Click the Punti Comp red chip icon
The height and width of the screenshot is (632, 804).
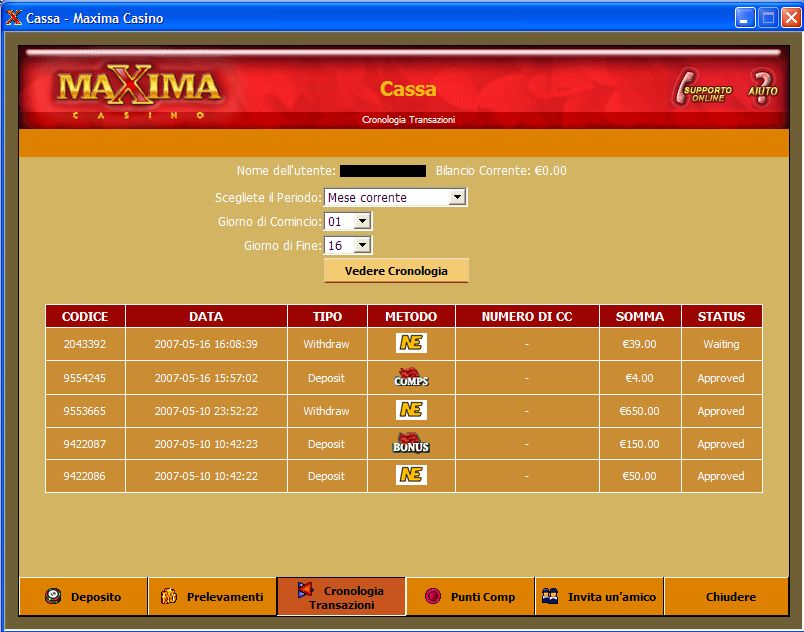(x=433, y=596)
